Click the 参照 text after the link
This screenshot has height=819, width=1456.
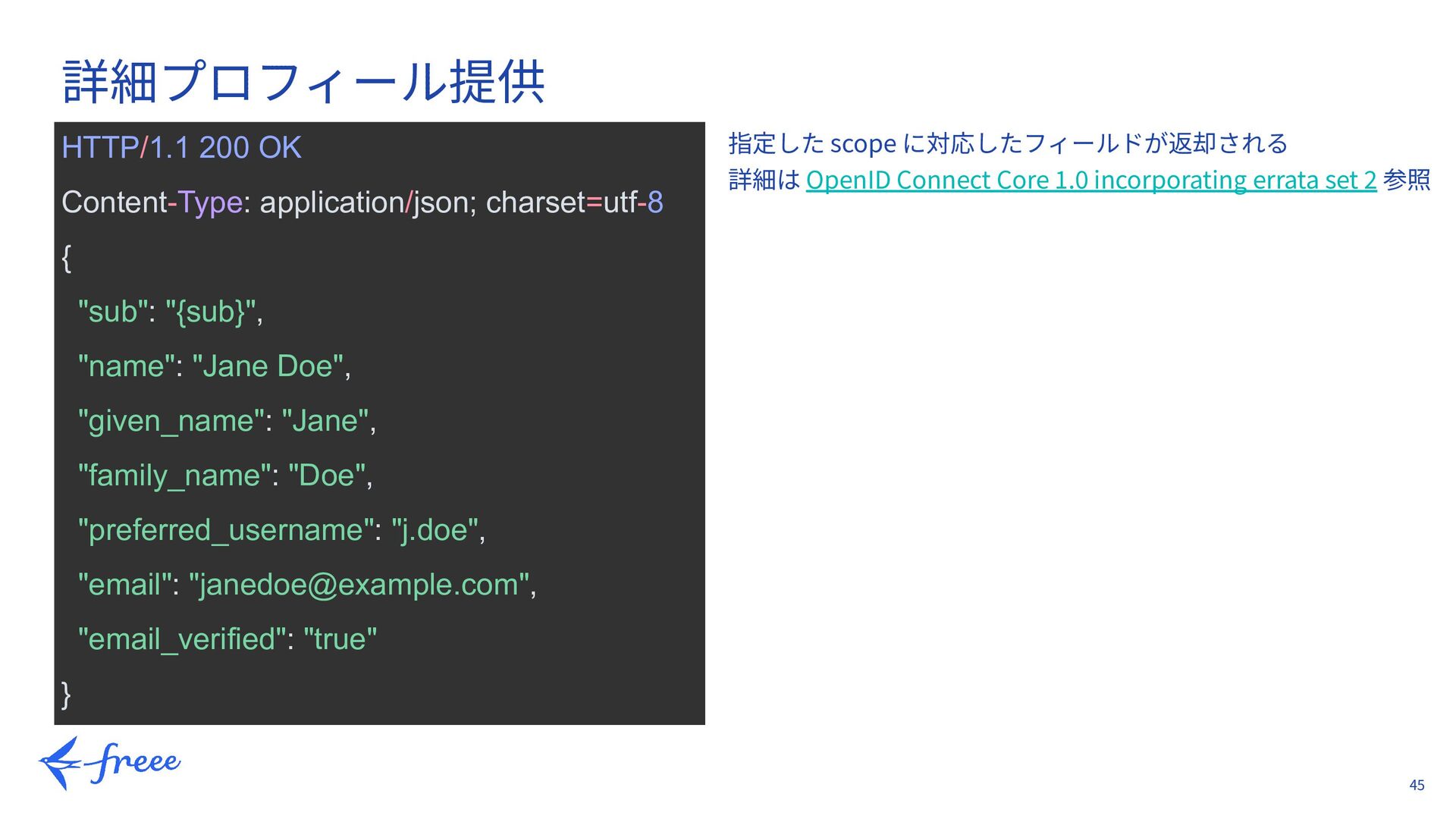tap(1406, 180)
